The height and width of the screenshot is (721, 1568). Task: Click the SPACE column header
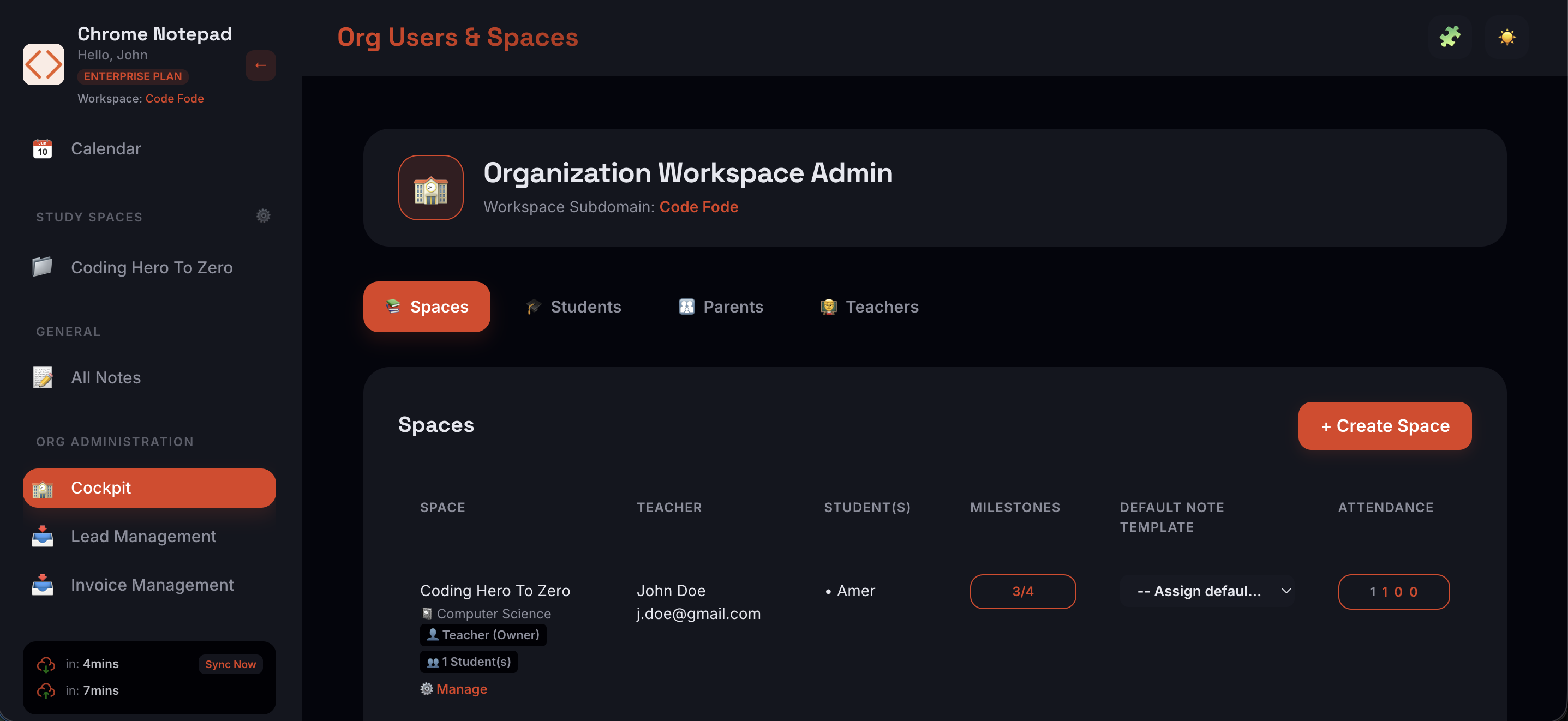coord(442,507)
